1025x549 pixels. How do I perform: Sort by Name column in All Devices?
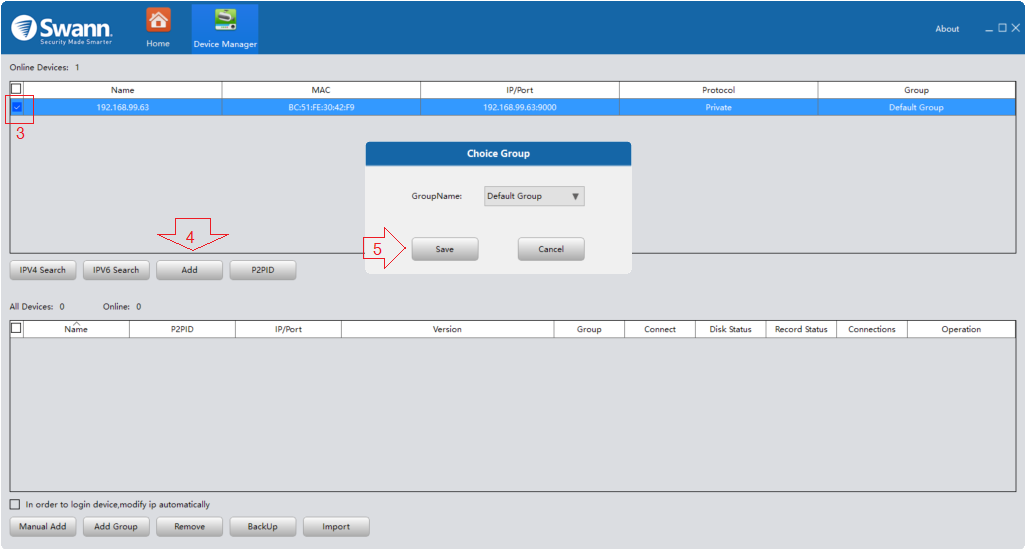point(76,329)
